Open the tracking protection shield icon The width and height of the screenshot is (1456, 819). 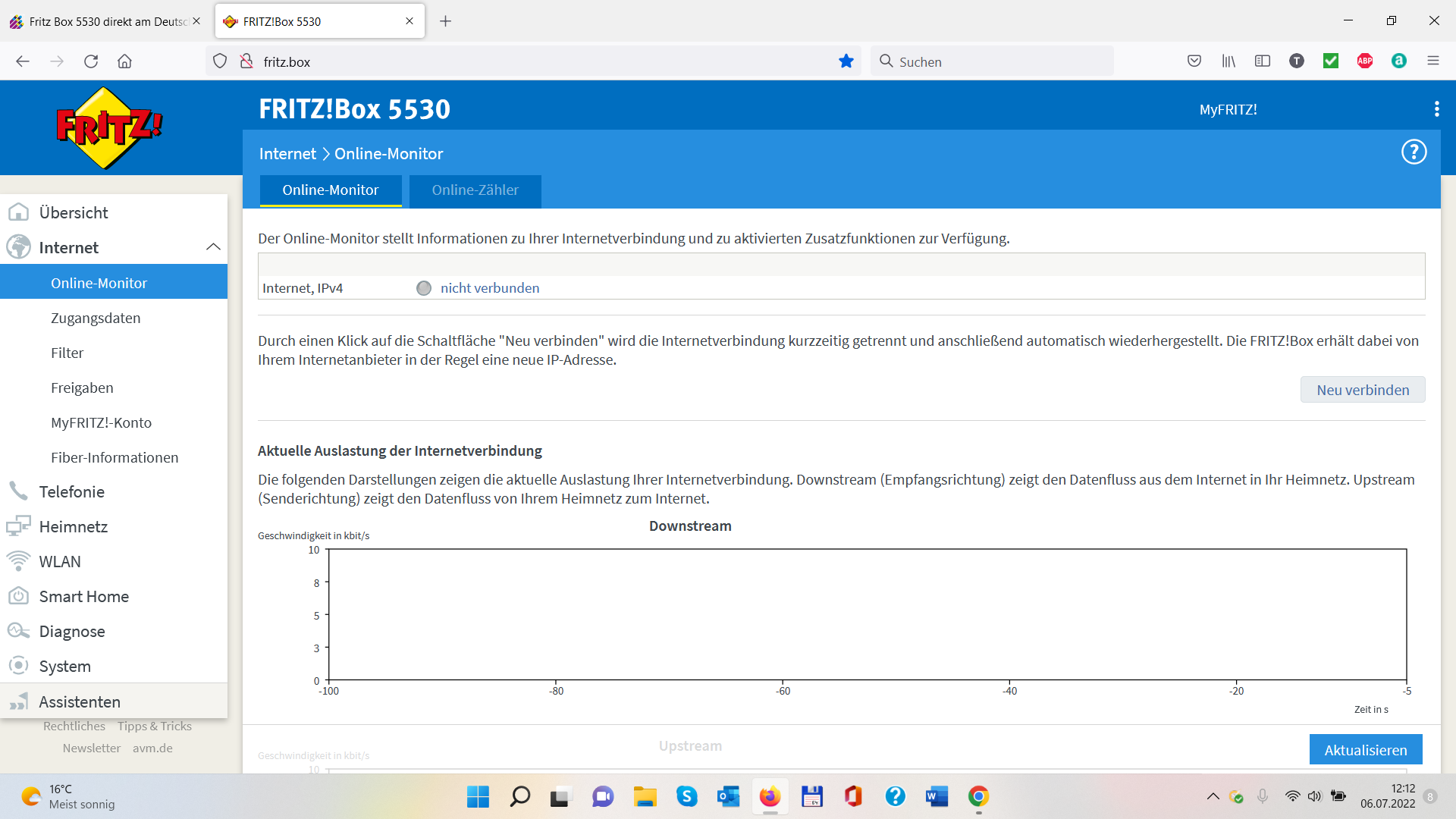[220, 61]
